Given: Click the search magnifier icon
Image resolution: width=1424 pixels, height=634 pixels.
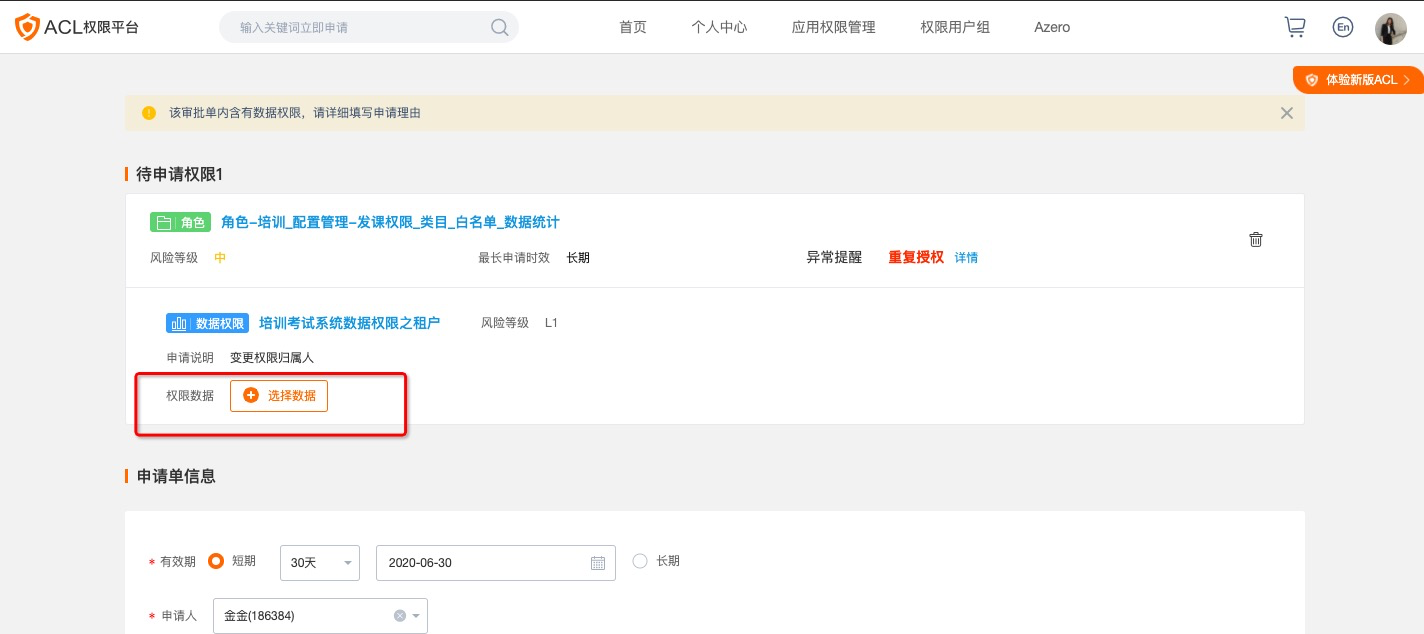Looking at the screenshot, I should click(x=499, y=27).
